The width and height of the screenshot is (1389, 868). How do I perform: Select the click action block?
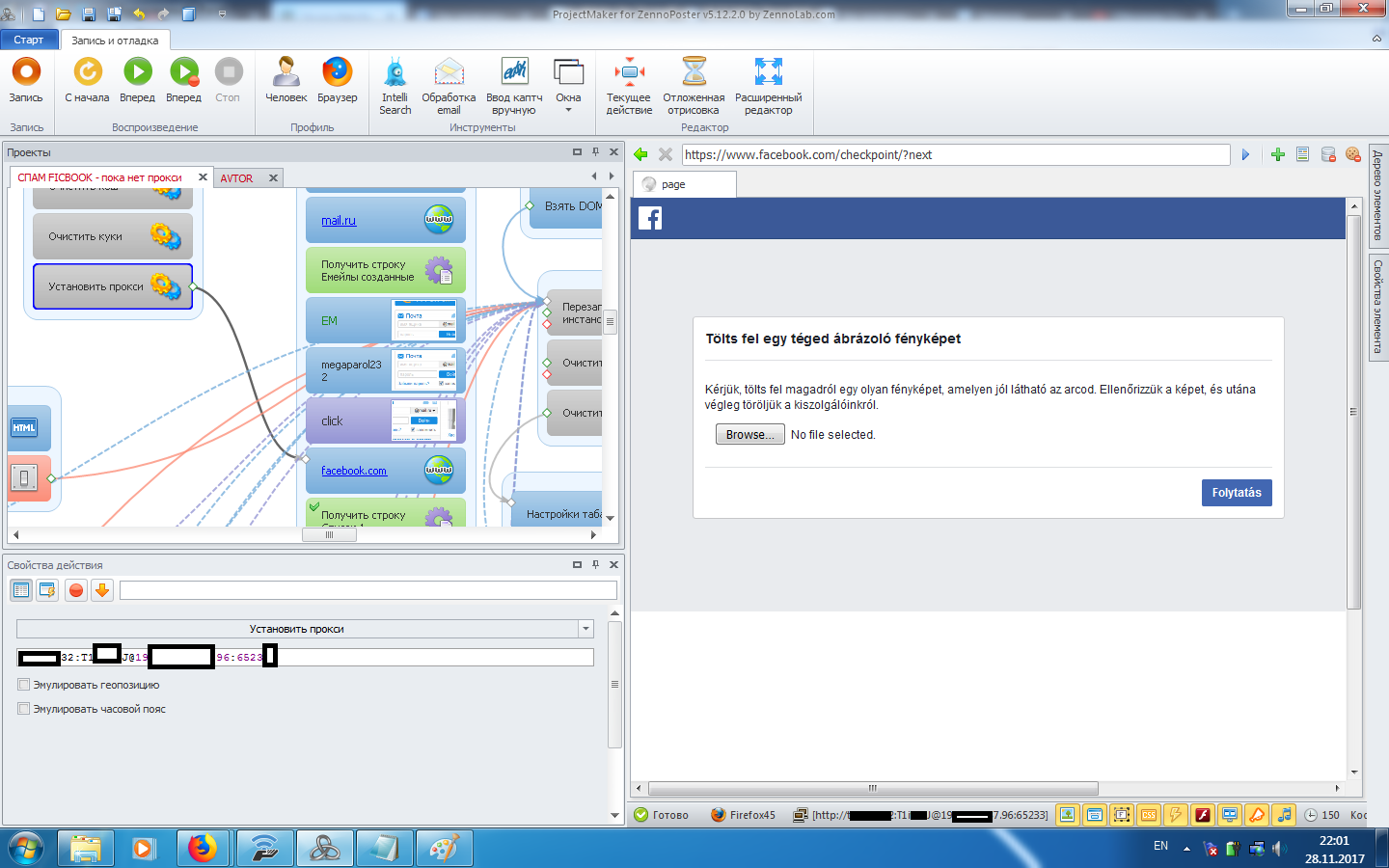386,420
